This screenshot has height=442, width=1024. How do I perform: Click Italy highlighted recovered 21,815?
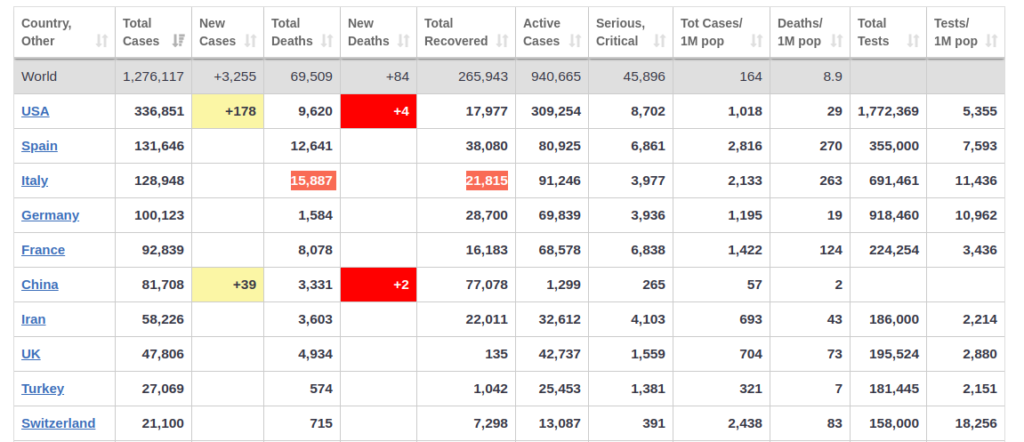(x=487, y=181)
